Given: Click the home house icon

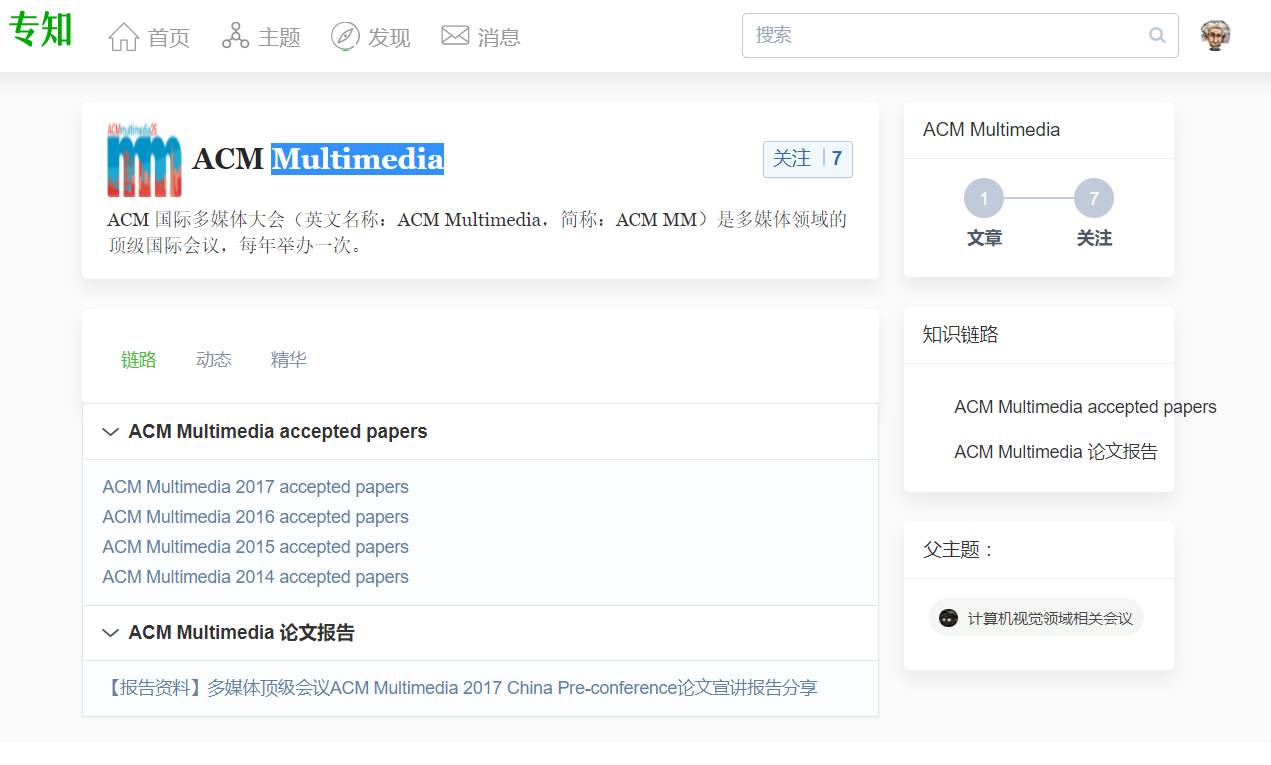Looking at the screenshot, I should [x=124, y=37].
